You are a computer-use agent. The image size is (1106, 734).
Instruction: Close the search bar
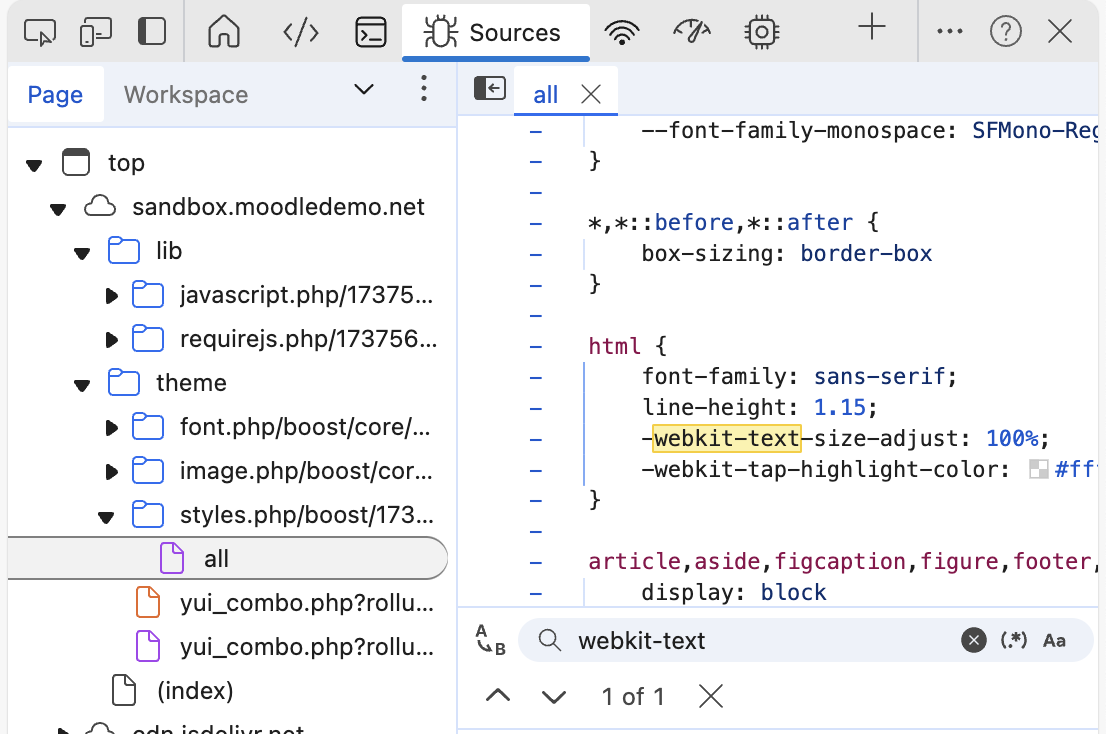711,697
